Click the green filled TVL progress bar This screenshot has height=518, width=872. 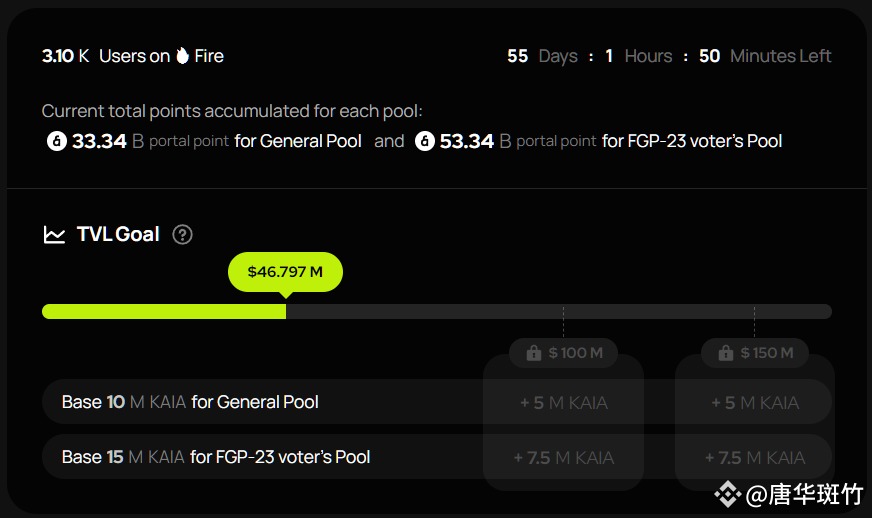[164, 312]
